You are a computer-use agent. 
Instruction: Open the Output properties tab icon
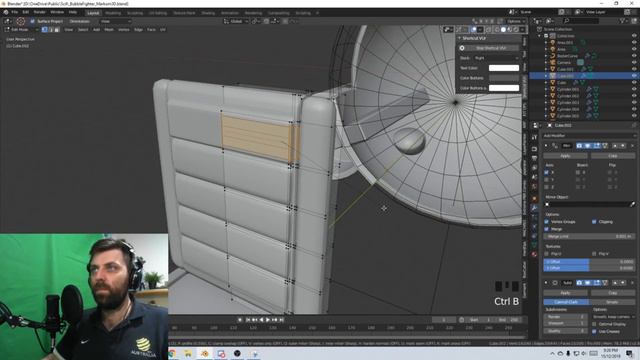534,158
